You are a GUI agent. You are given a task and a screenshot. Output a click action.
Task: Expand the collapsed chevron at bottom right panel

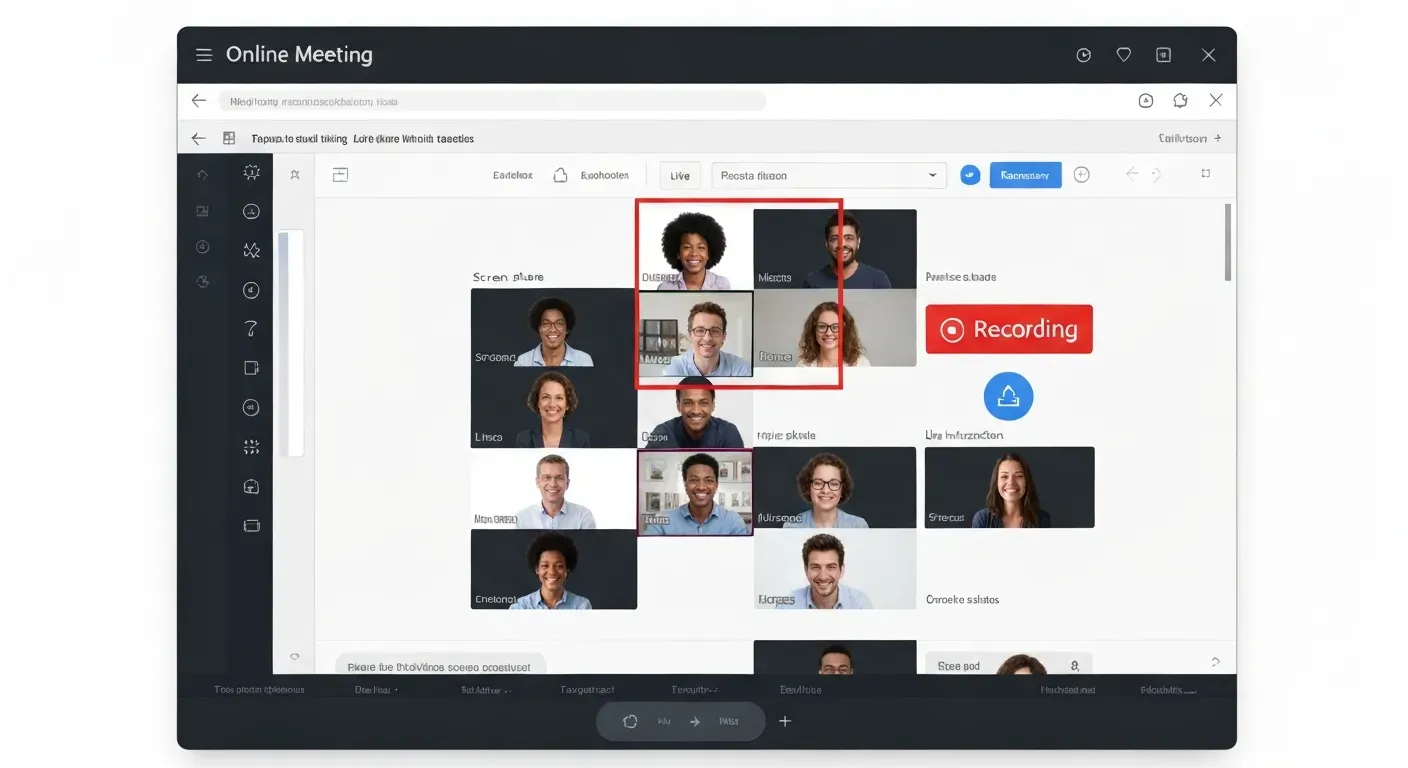(1216, 661)
